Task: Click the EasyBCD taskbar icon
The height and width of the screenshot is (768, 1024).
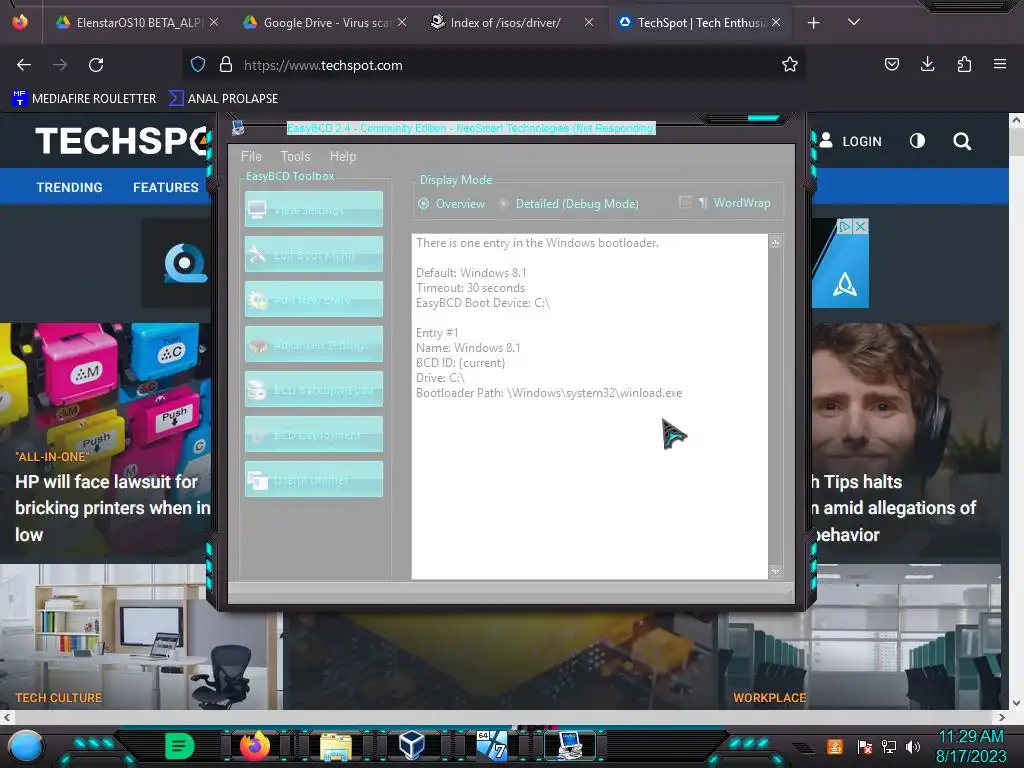Action: coord(570,746)
